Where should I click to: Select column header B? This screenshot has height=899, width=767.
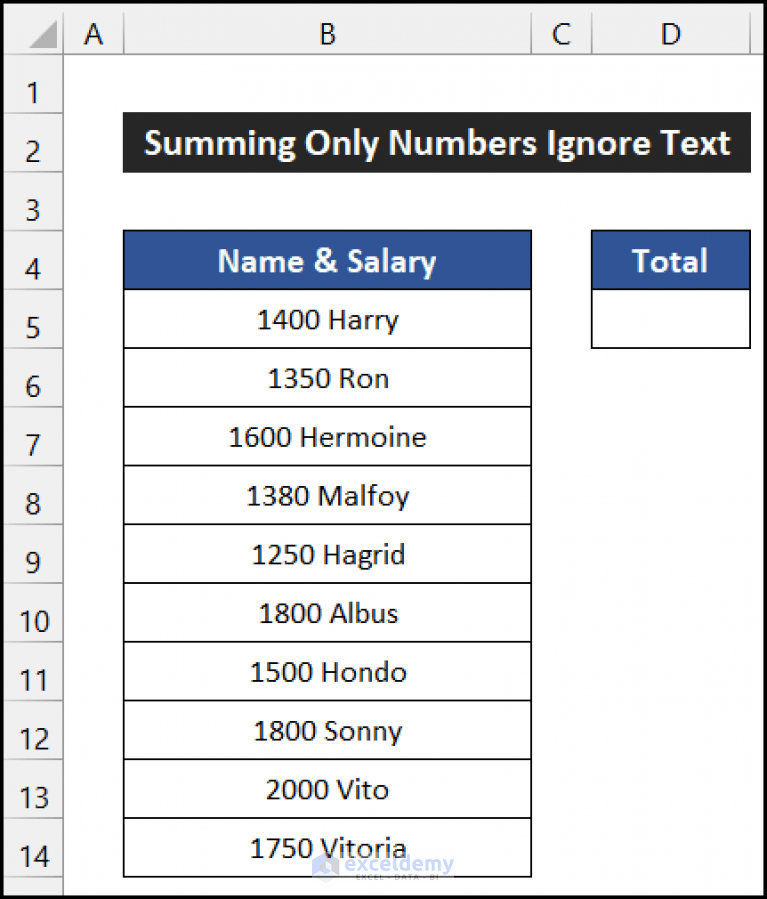[327, 33]
